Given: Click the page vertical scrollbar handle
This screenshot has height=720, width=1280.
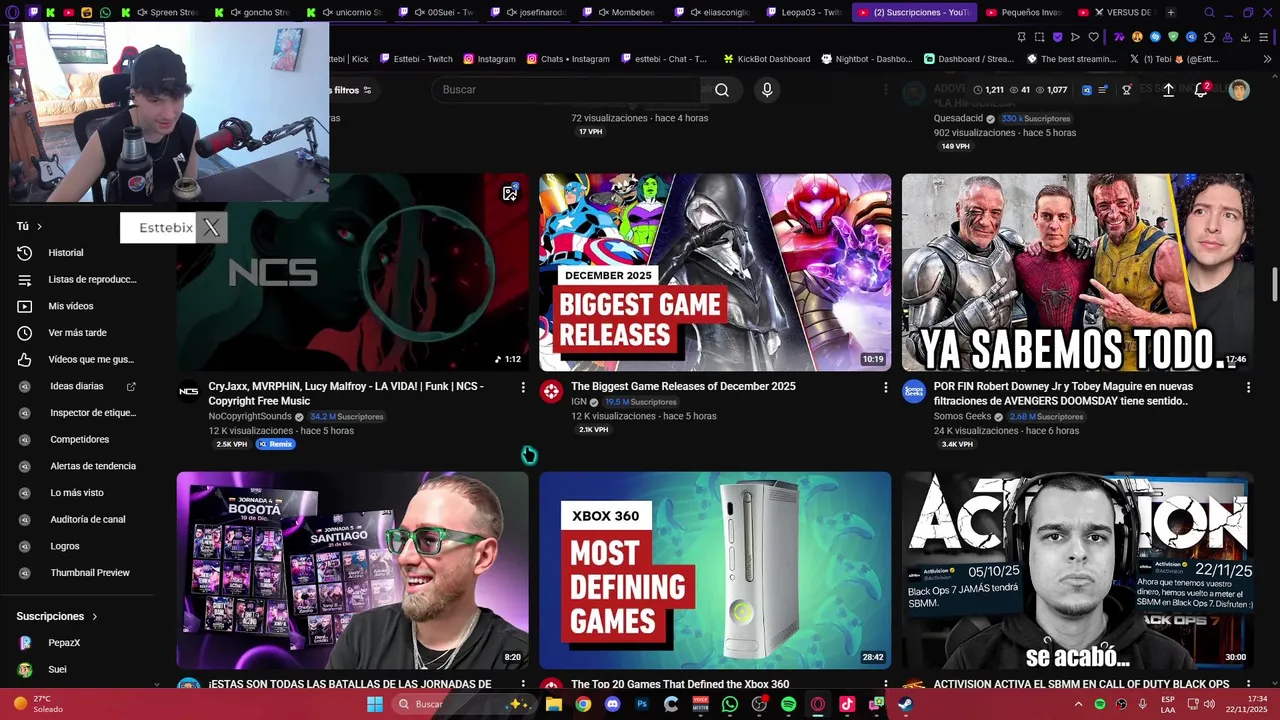Looking at the screenshot, I should pyautogui.click(x=1274, y=283).
